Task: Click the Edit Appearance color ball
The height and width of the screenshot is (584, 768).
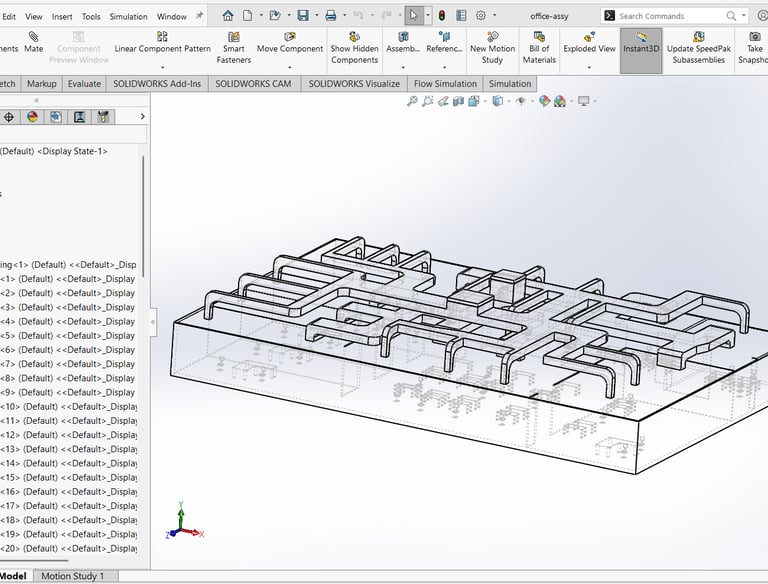Action: (544, 101)
